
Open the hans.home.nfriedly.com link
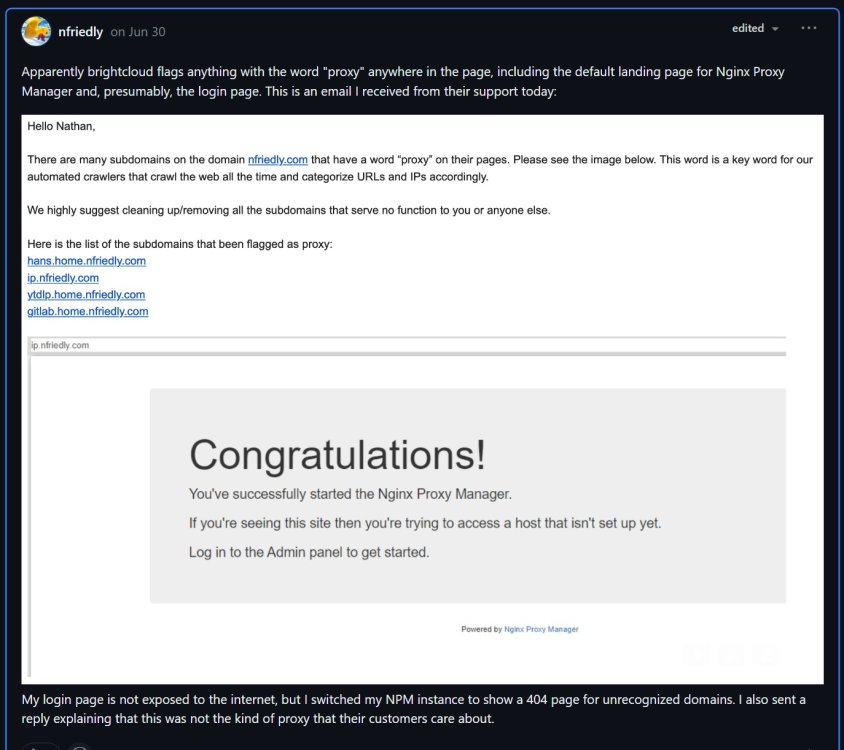click(87, 261)
